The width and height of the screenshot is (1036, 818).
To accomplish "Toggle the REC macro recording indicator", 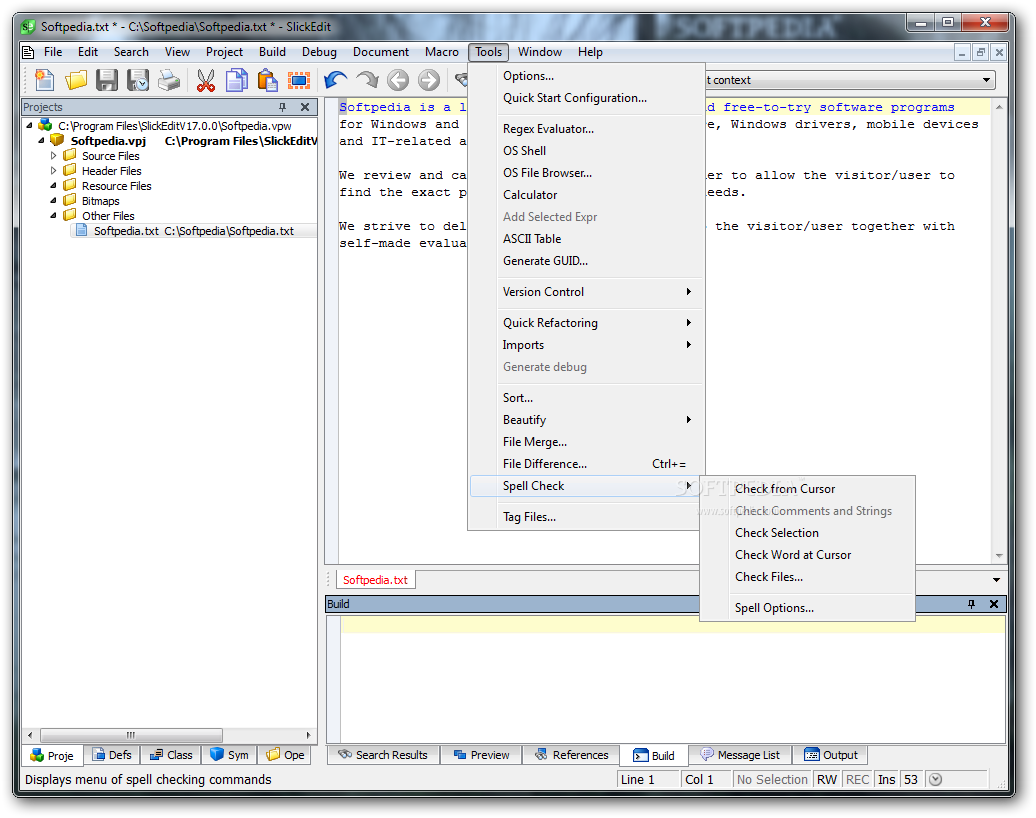I will [x=857, y=780].
